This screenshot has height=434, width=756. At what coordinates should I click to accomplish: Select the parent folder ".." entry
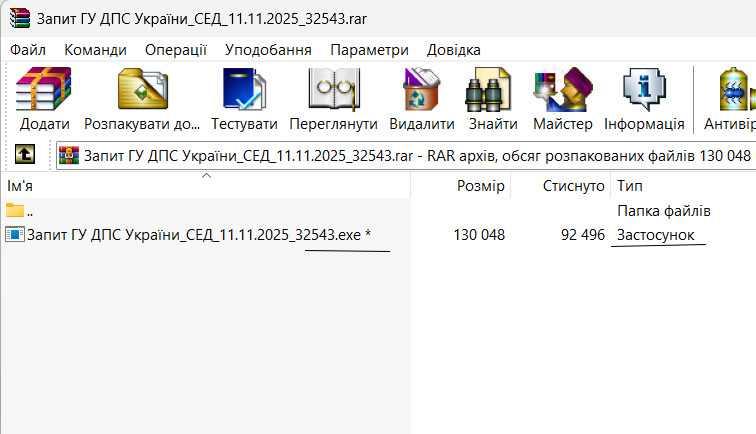click(x=205, y=211)
